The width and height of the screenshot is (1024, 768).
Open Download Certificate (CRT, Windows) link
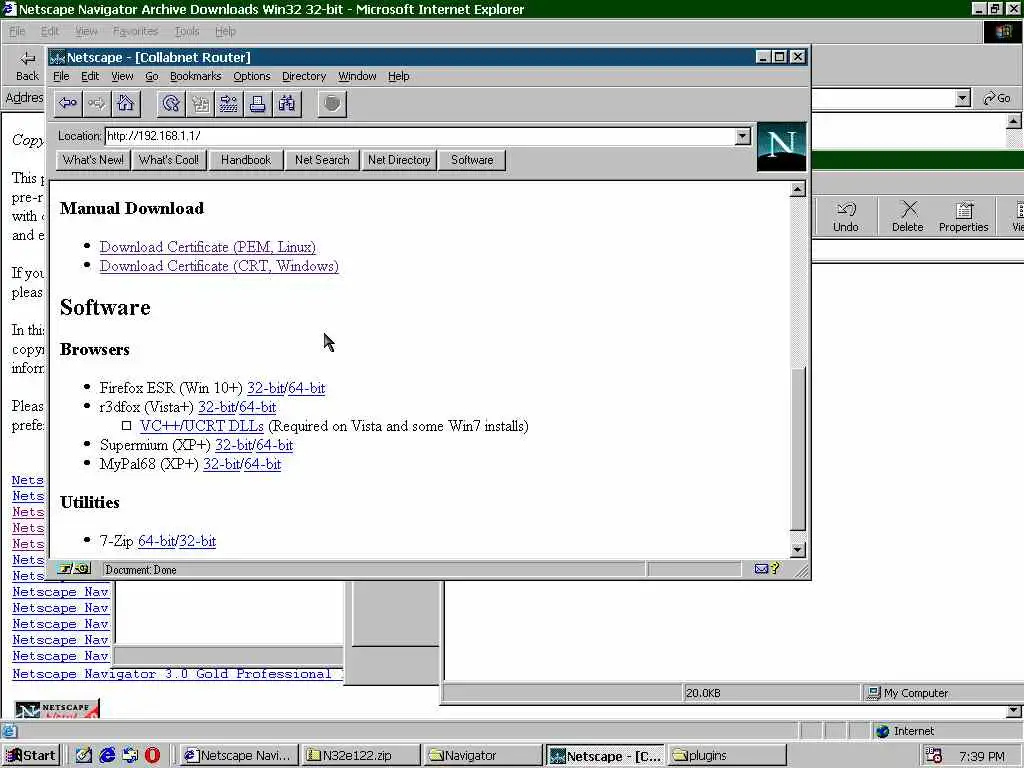tap(219, 266)
